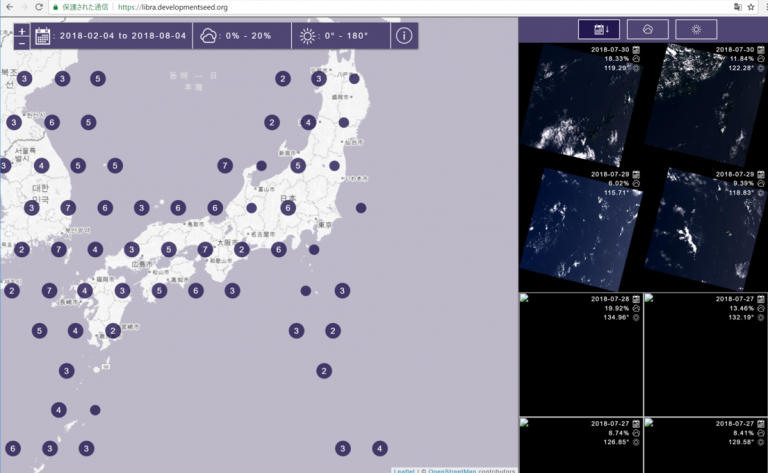Click the translate page icon in address bar
768x473 pixels.
click(x=738, y=7)
